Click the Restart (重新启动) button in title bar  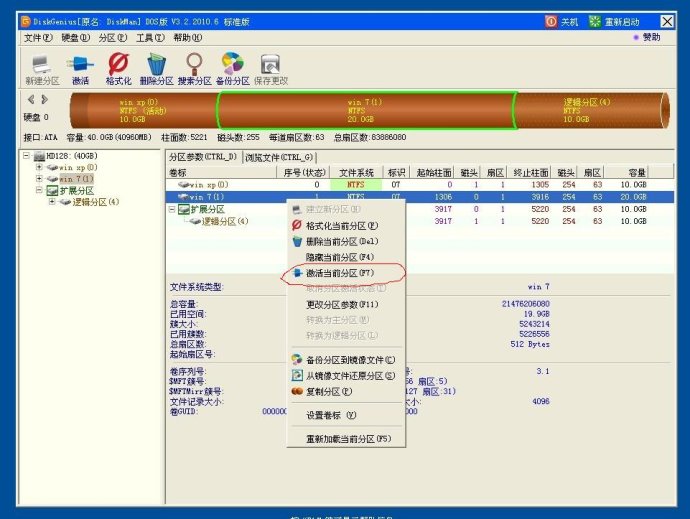pos(614,22)
